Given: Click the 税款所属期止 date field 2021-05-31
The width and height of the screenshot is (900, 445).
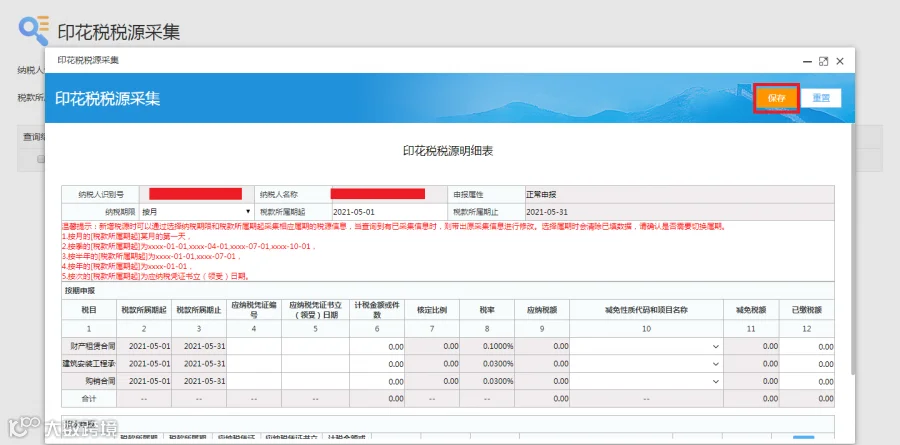Looking at the screenshot, I should click(680, 212).
